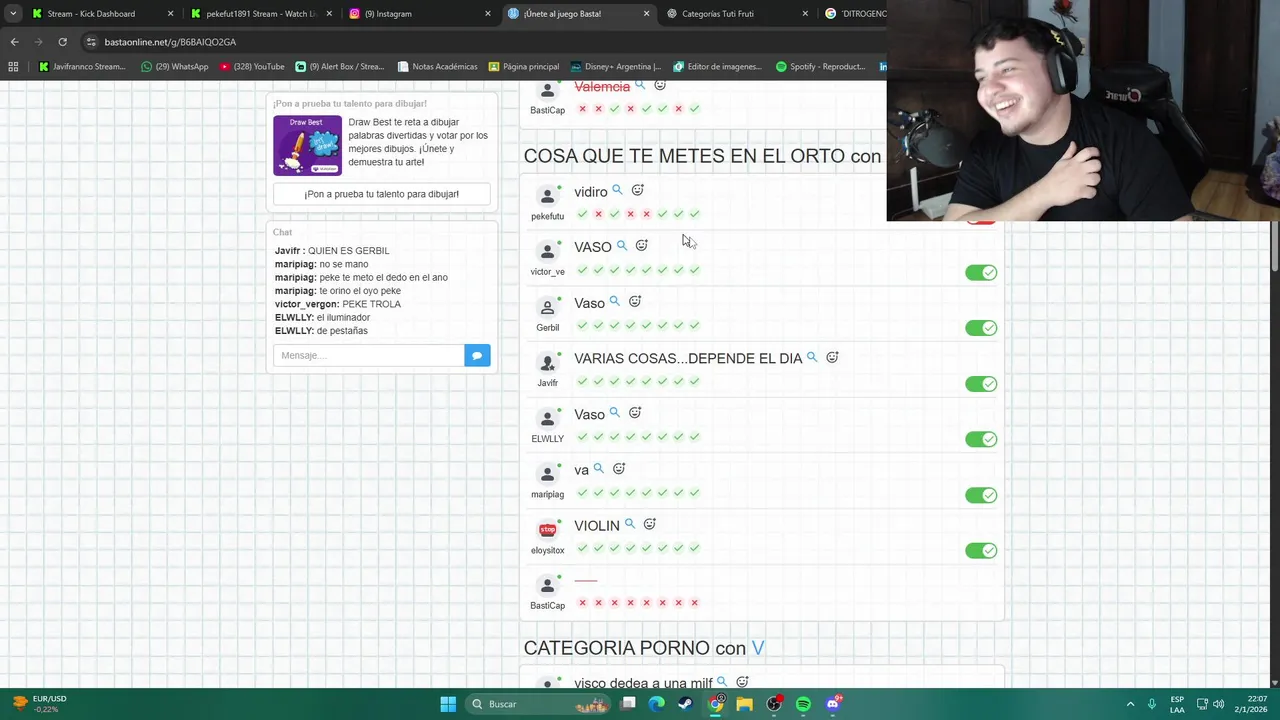Open Discord from the taskbar
This screenshot has width=1280, height=720.
coord(833,704)
